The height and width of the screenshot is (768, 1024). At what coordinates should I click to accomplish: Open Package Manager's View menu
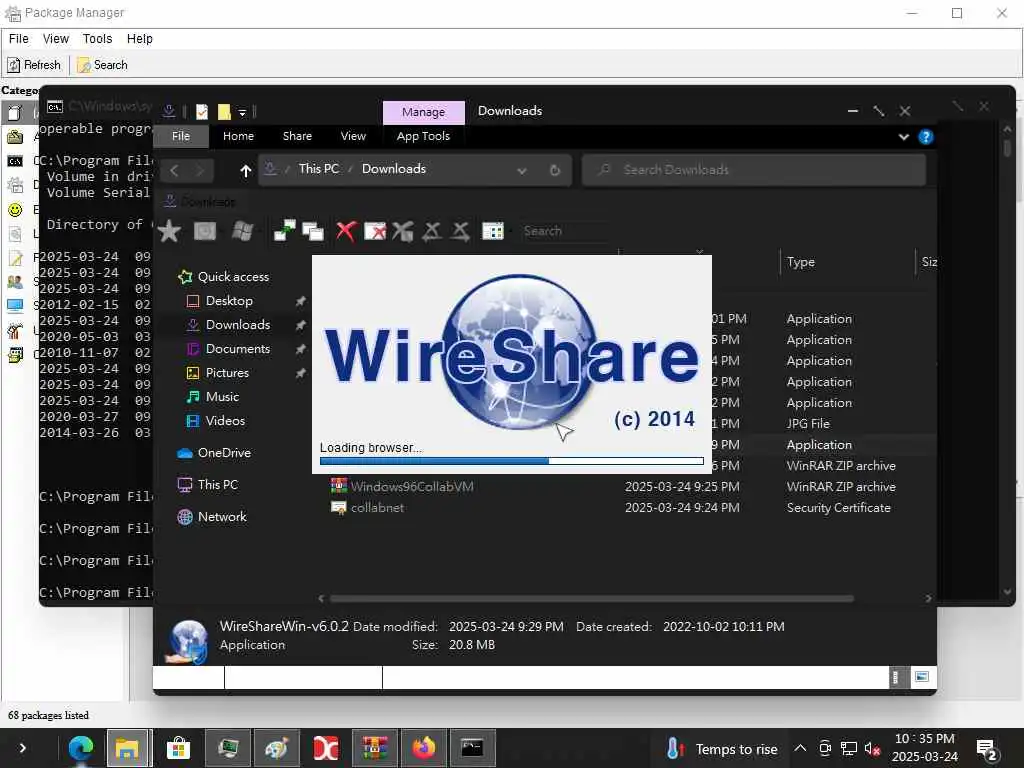click(x=56, y=39)
